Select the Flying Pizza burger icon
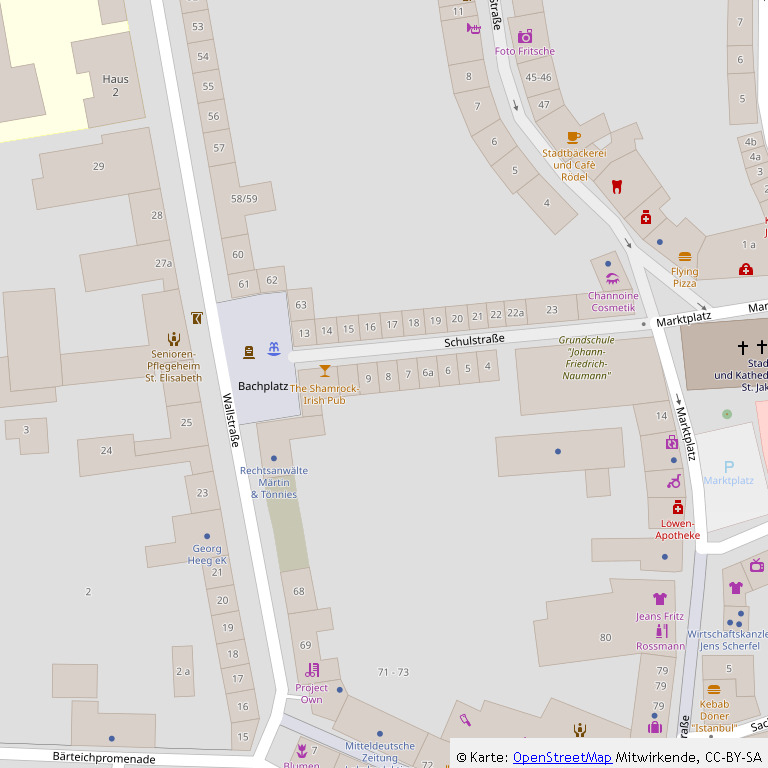Viewport: 768px width, 768px height. click(x=685, y=257)
